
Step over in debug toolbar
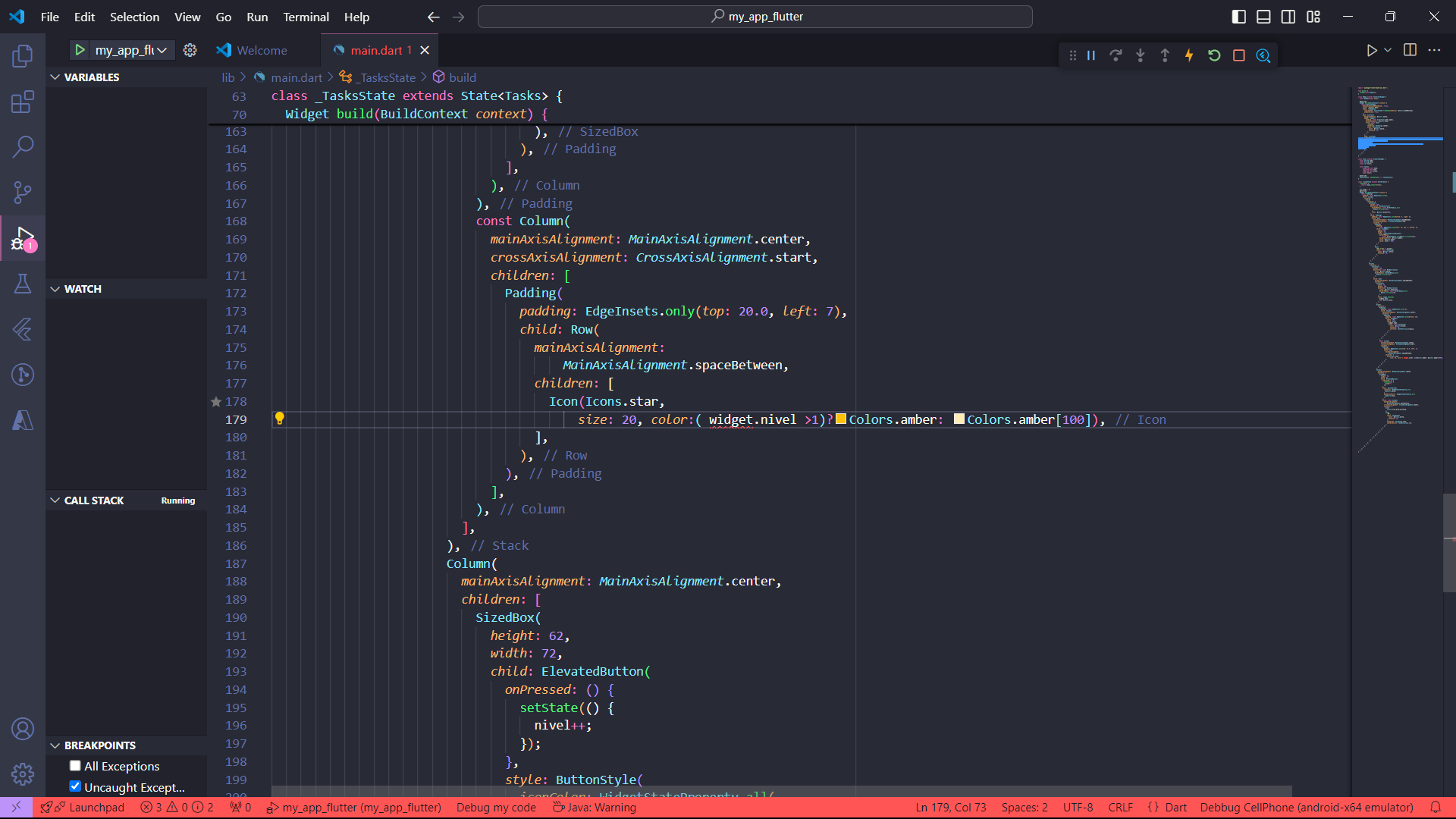click(x=1116, y=55)
